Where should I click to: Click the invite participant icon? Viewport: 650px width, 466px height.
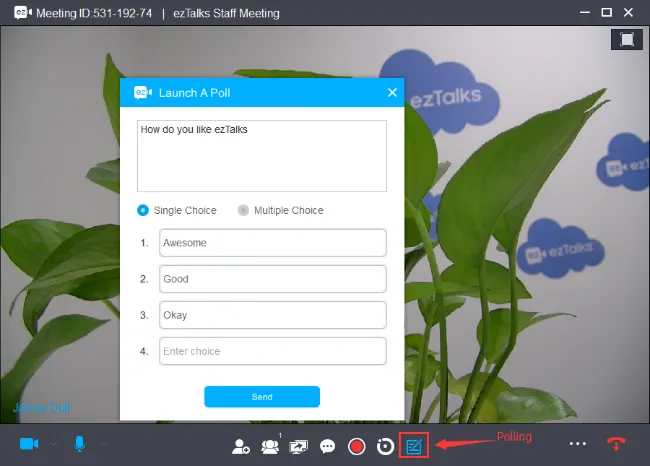(x=240, y=447)
